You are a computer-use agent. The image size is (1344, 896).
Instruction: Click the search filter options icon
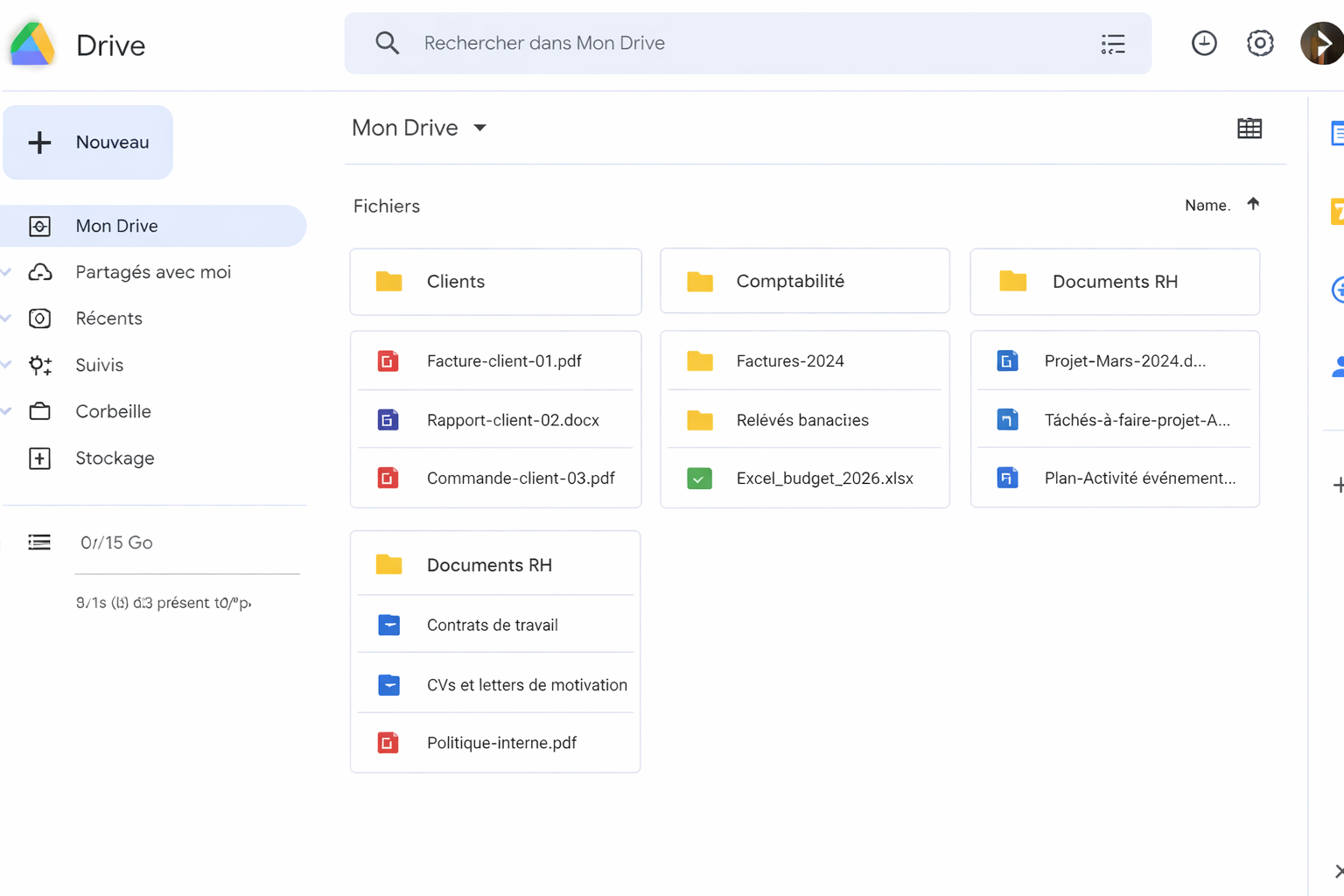click(x=1112, y=44)
